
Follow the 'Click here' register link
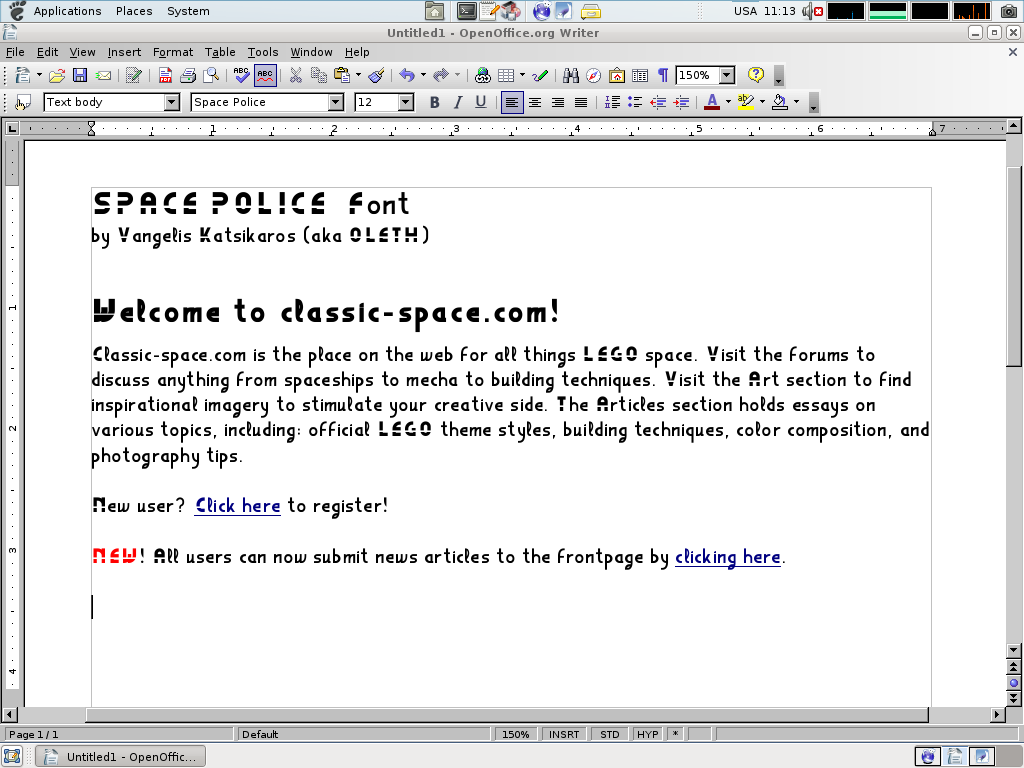pos(238,505)
